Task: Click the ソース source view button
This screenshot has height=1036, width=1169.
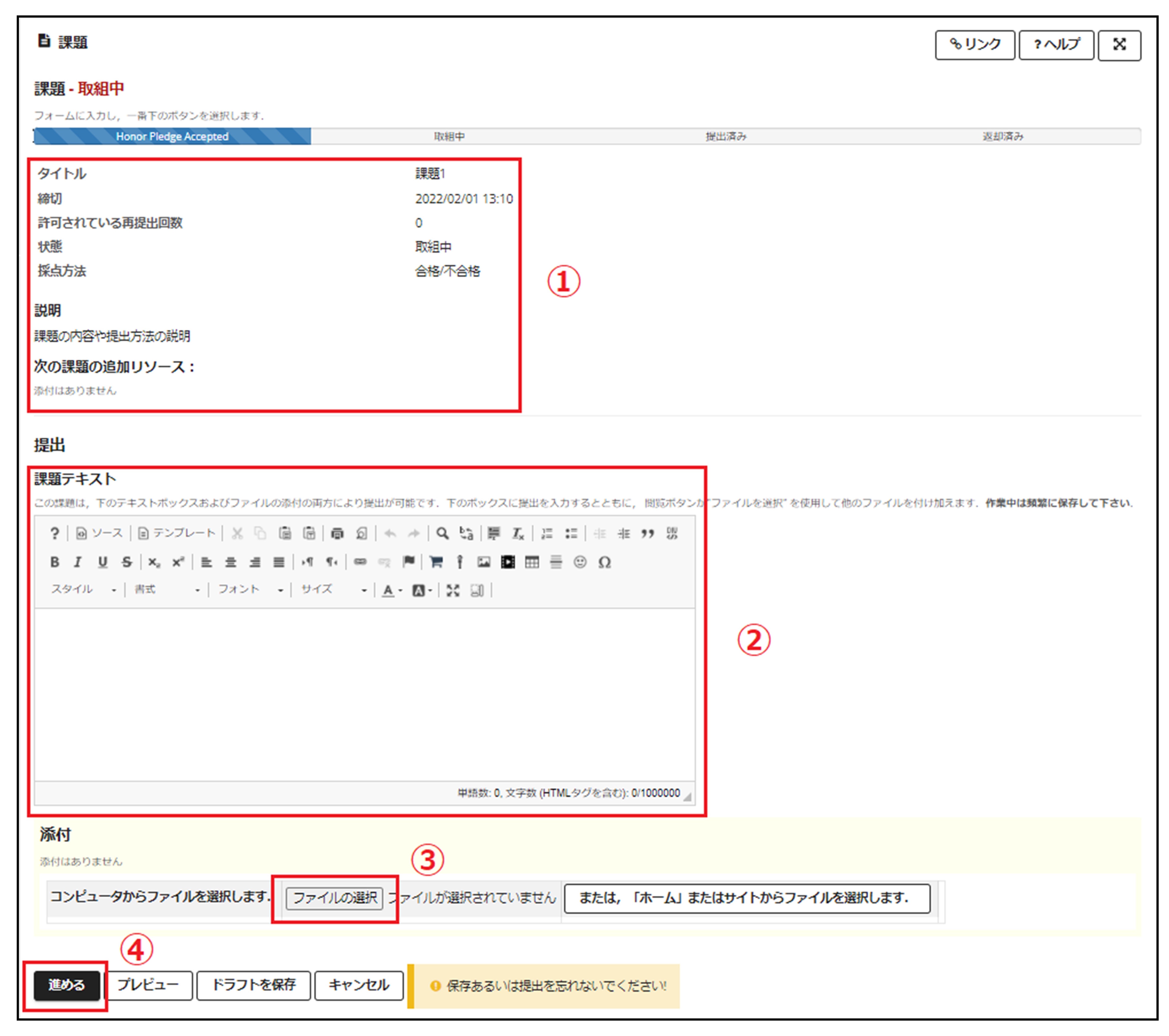Action: (99, 533)
